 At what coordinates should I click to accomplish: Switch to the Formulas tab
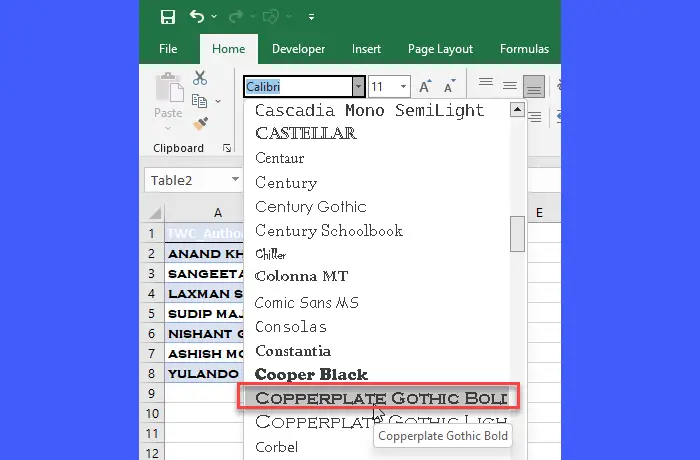pyautogui.click(x=524, y=49)
